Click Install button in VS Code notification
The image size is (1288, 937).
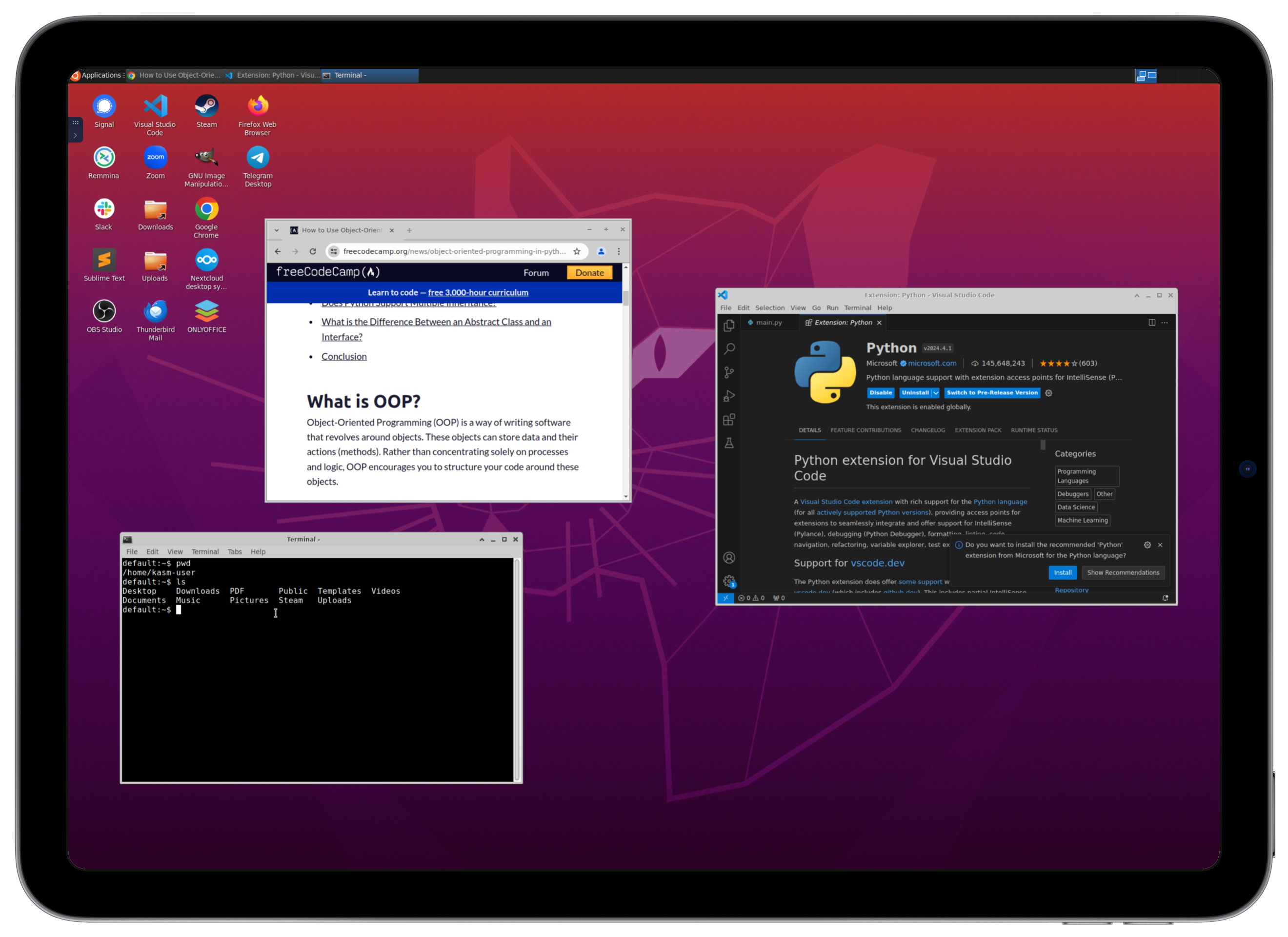(1062, 572)
